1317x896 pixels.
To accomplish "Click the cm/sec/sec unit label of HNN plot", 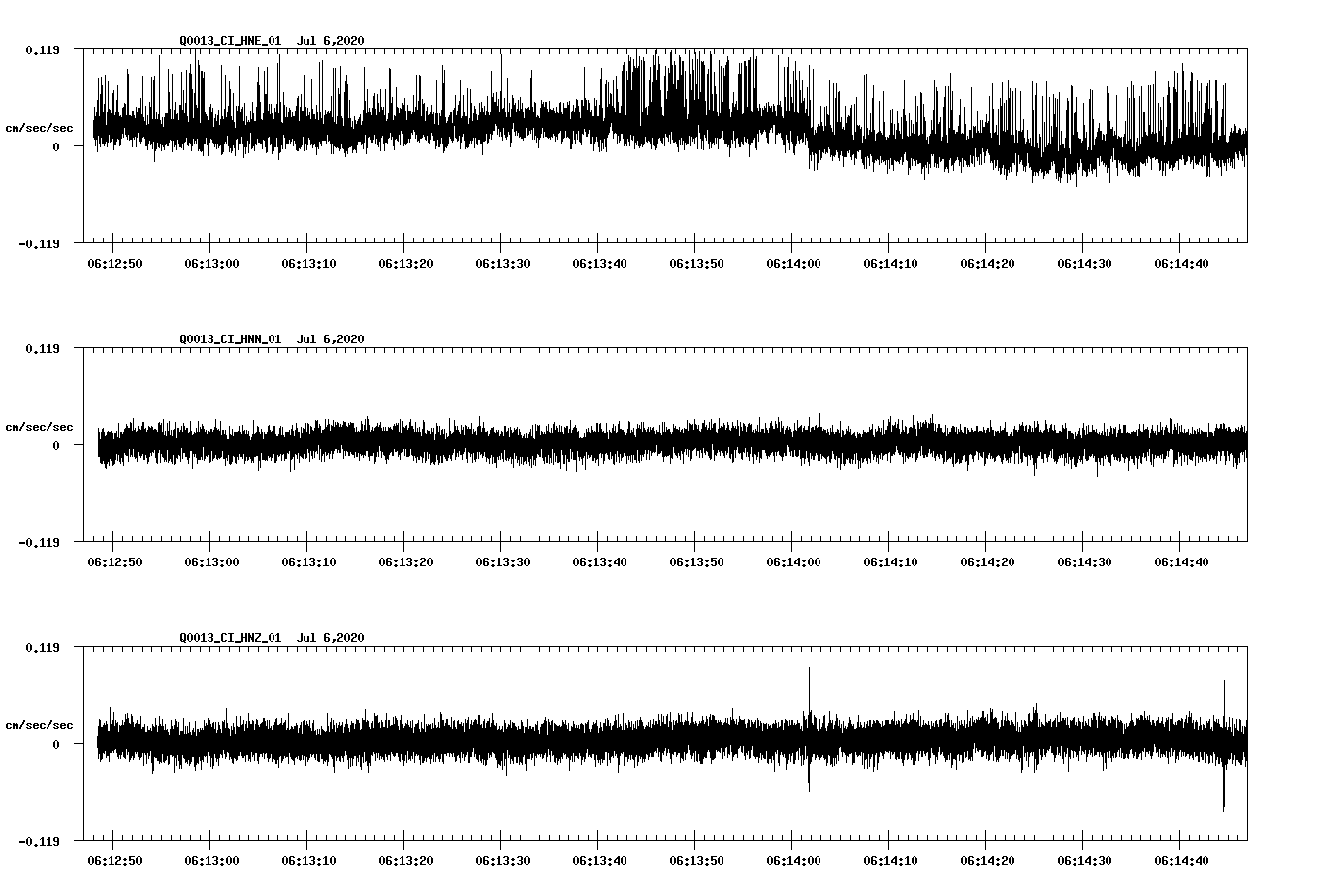I will pos(39,427).
